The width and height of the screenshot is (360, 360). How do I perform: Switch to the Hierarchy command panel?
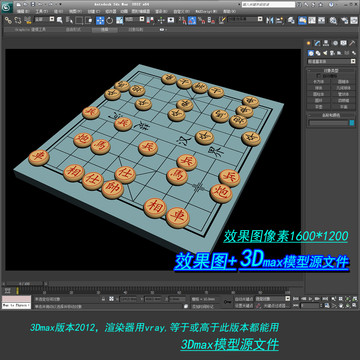[326, 43]
